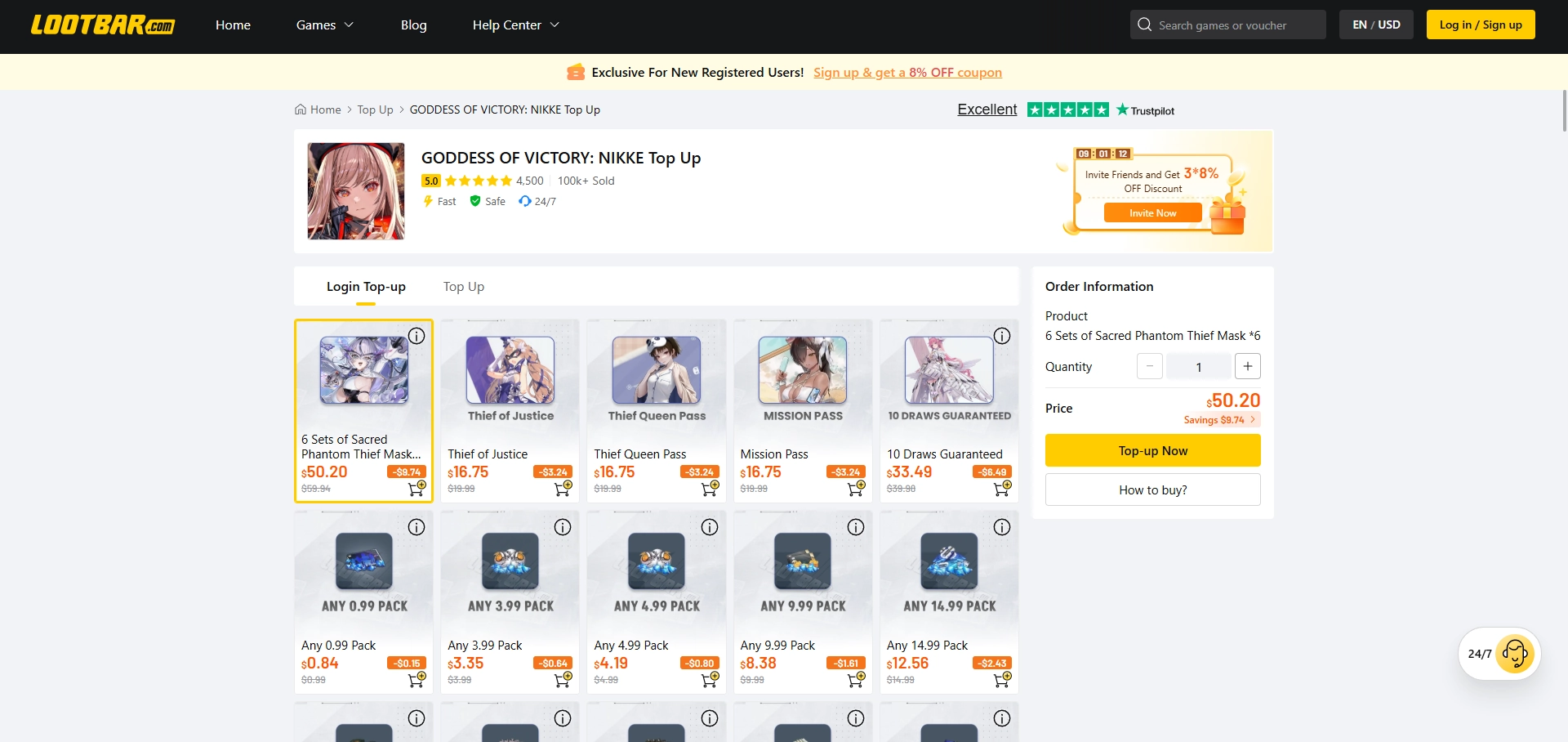Click the Log in / Sign up button
The width and height of the screenshot is (1568, 742).
[1481, 25]
